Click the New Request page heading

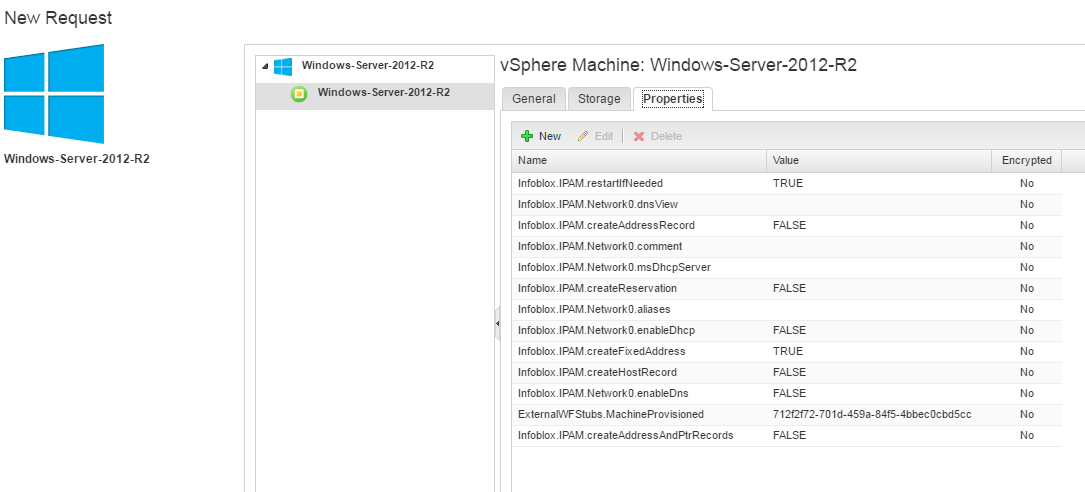pyautogui.click(x=58, y=18)
